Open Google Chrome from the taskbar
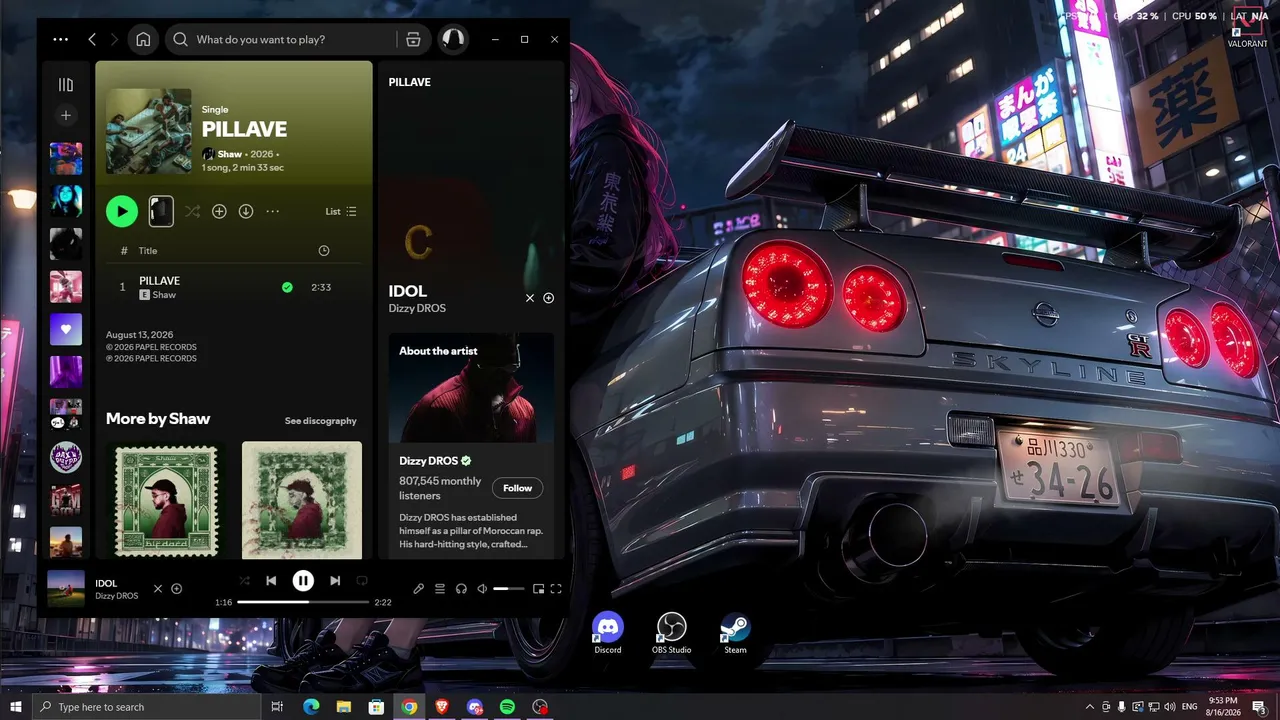1280x720 pixels. 409,707
